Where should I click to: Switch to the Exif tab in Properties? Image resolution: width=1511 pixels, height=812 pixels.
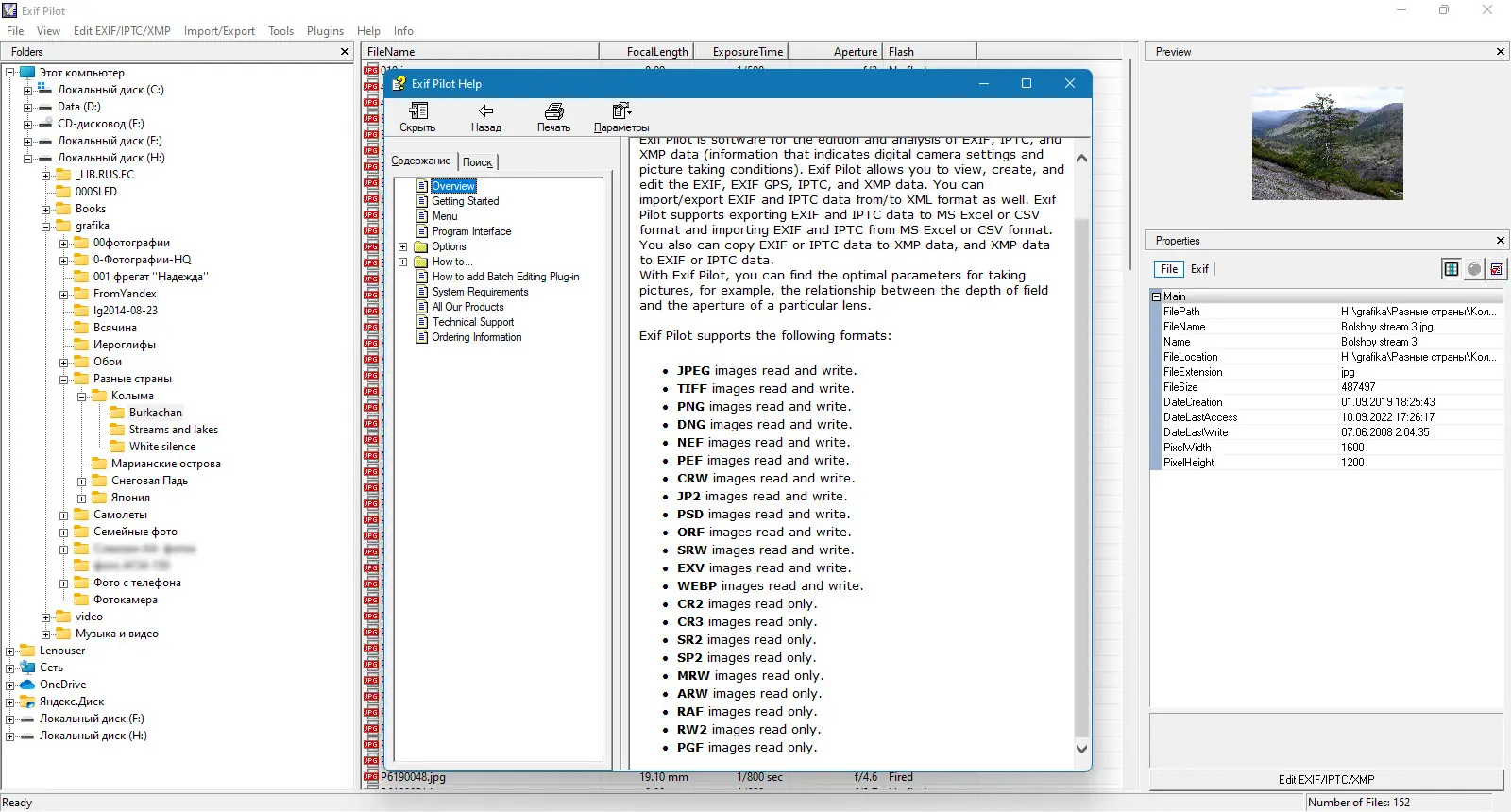pos(1199,269)
